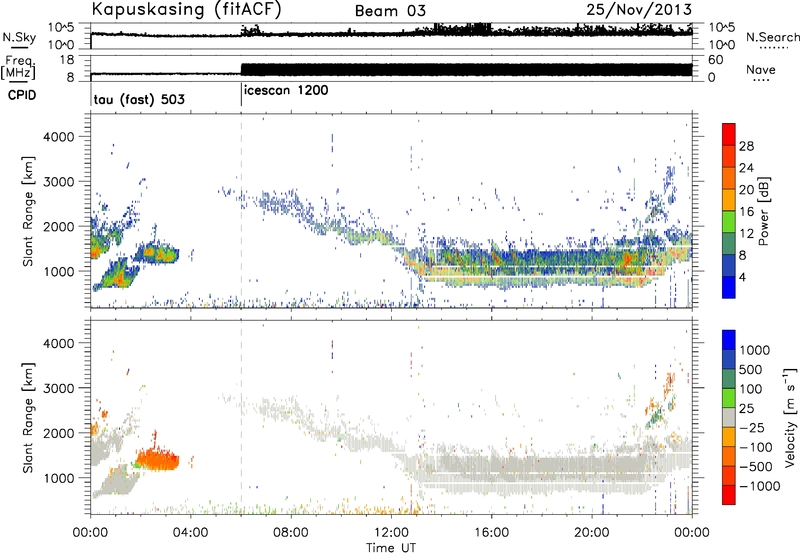The image size is (800, 554).
Task: Click the '16:00' time axis label
Action: 491,533
